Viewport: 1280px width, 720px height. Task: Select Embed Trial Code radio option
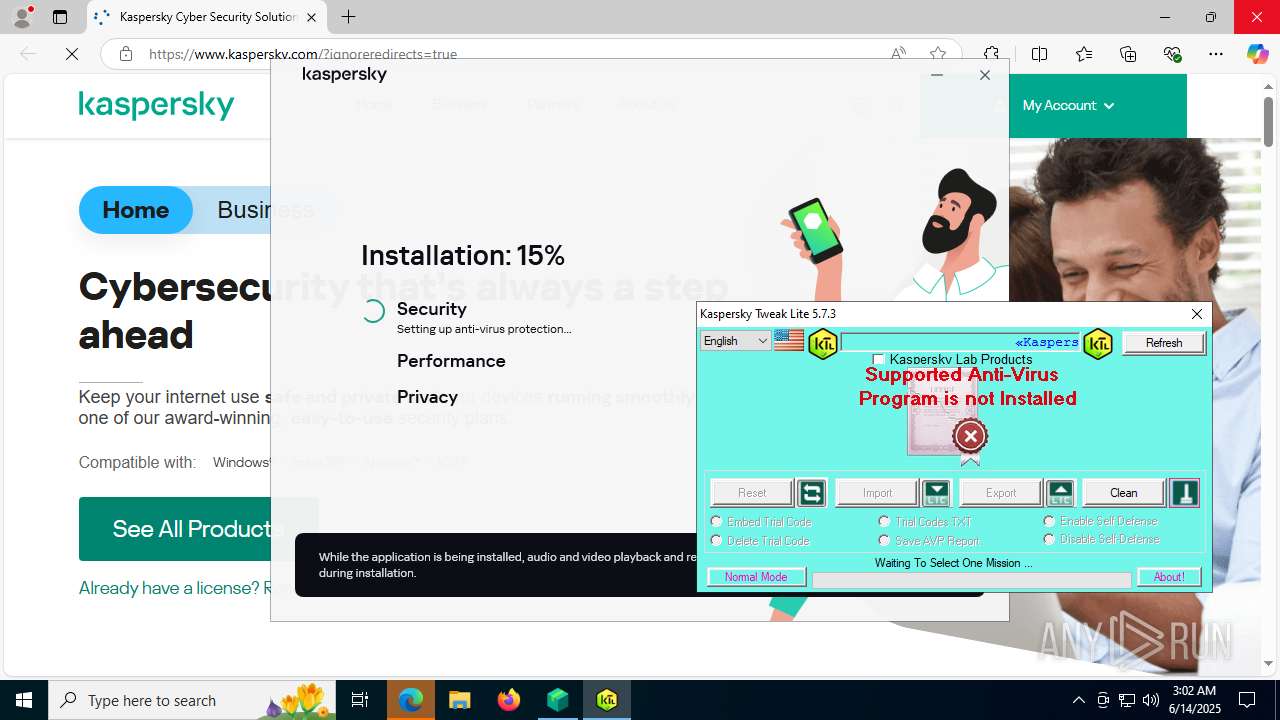tap(716, 521)
